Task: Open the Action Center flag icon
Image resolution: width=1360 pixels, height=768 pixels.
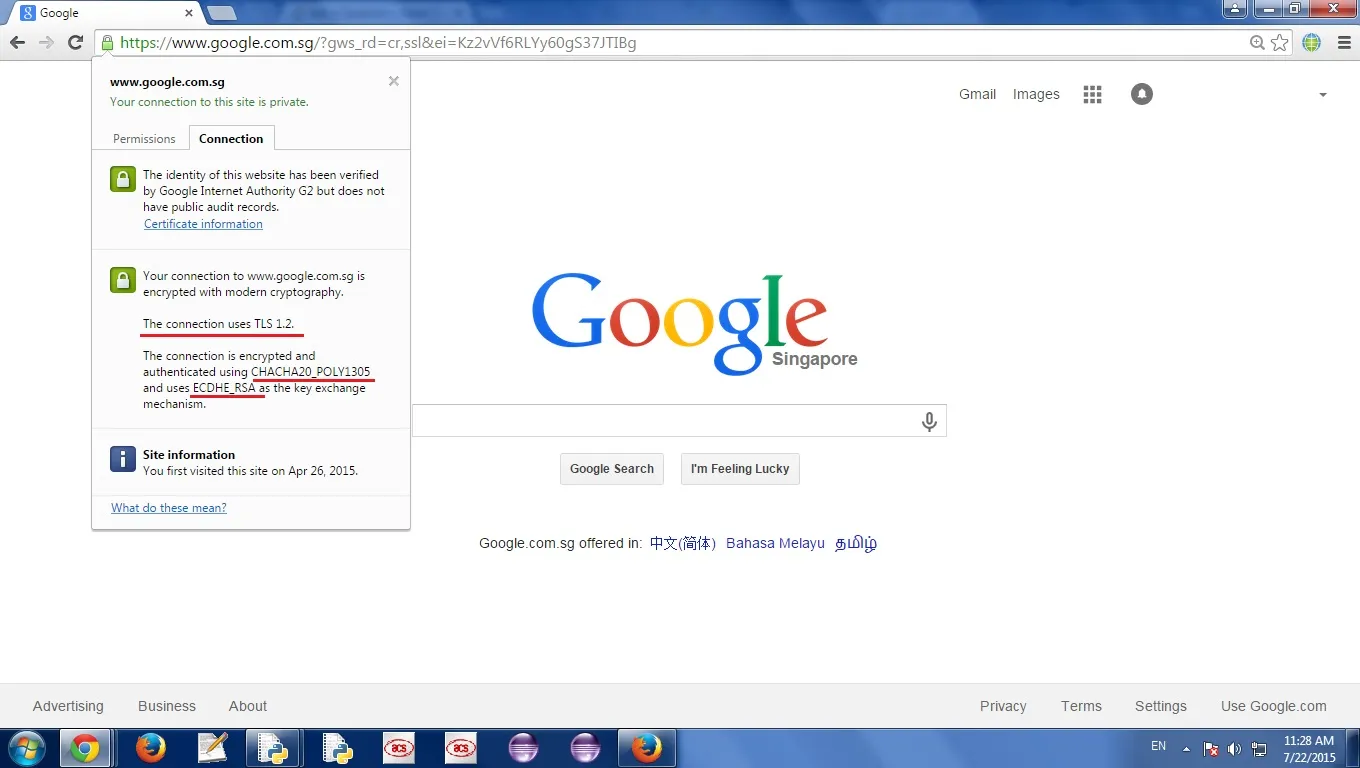Action: point(1211,748)
